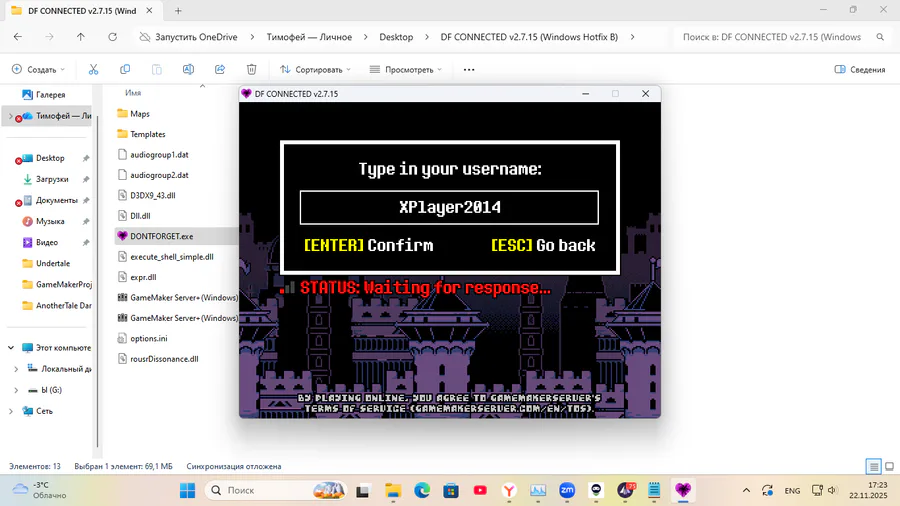Click the taskbar Поиск search box
This screenshot has height=506, width=900.
[x=276, y=491]
